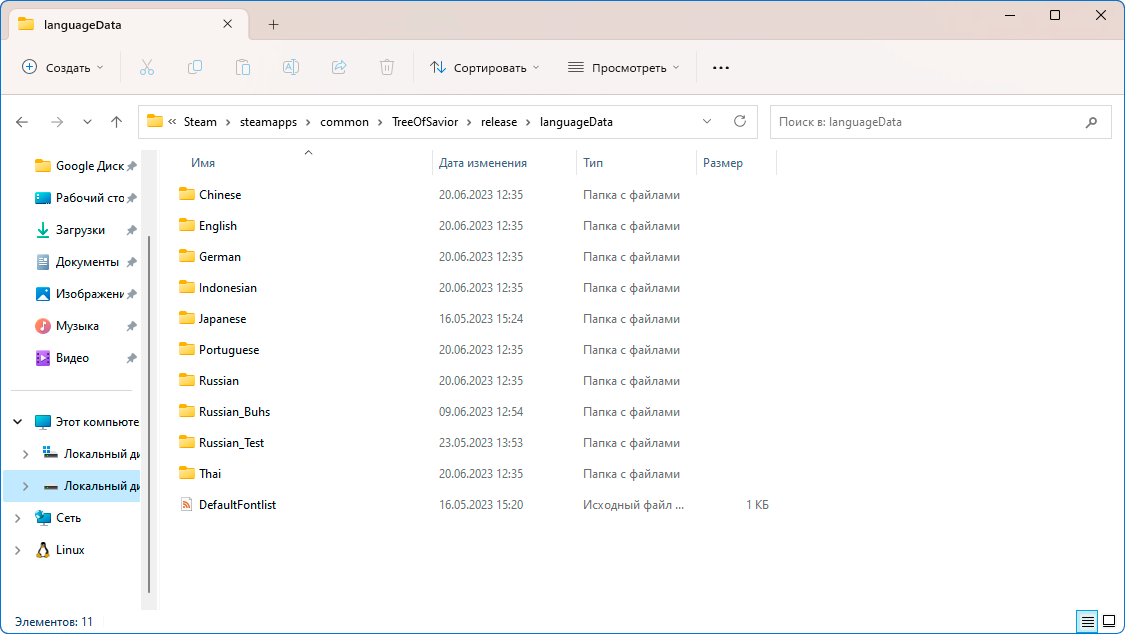Go up one folder level
This screenshot has width=1125, height=634.
116,122
